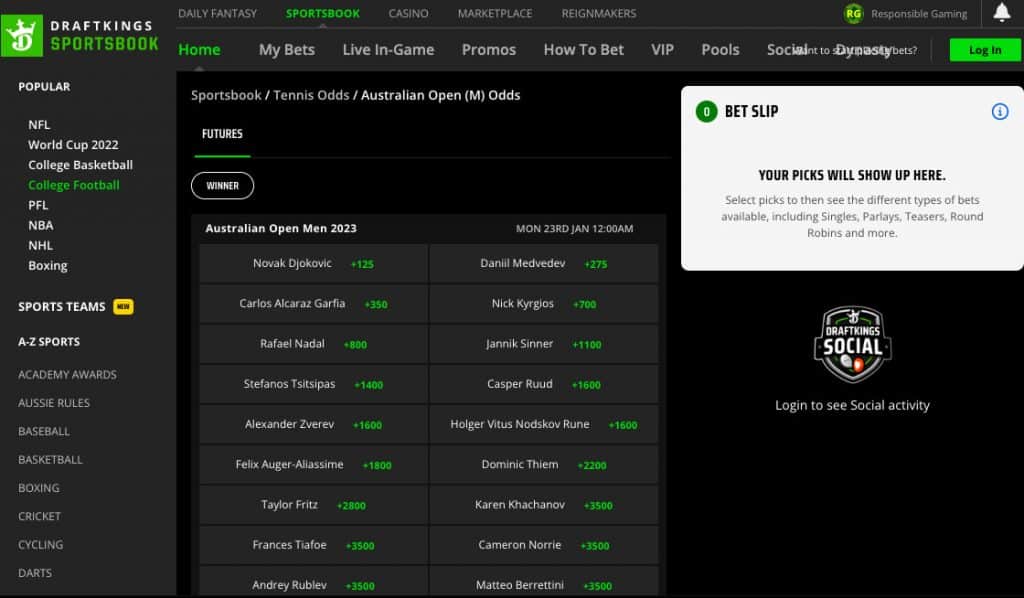Pick Cameron Norrie at +3500

(x=544, y=545)
